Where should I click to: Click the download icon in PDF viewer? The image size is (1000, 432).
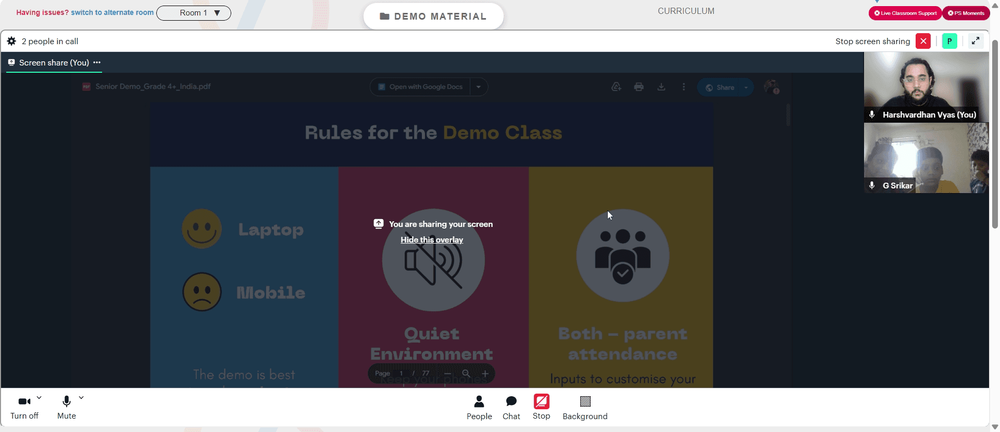click(661, 87)
